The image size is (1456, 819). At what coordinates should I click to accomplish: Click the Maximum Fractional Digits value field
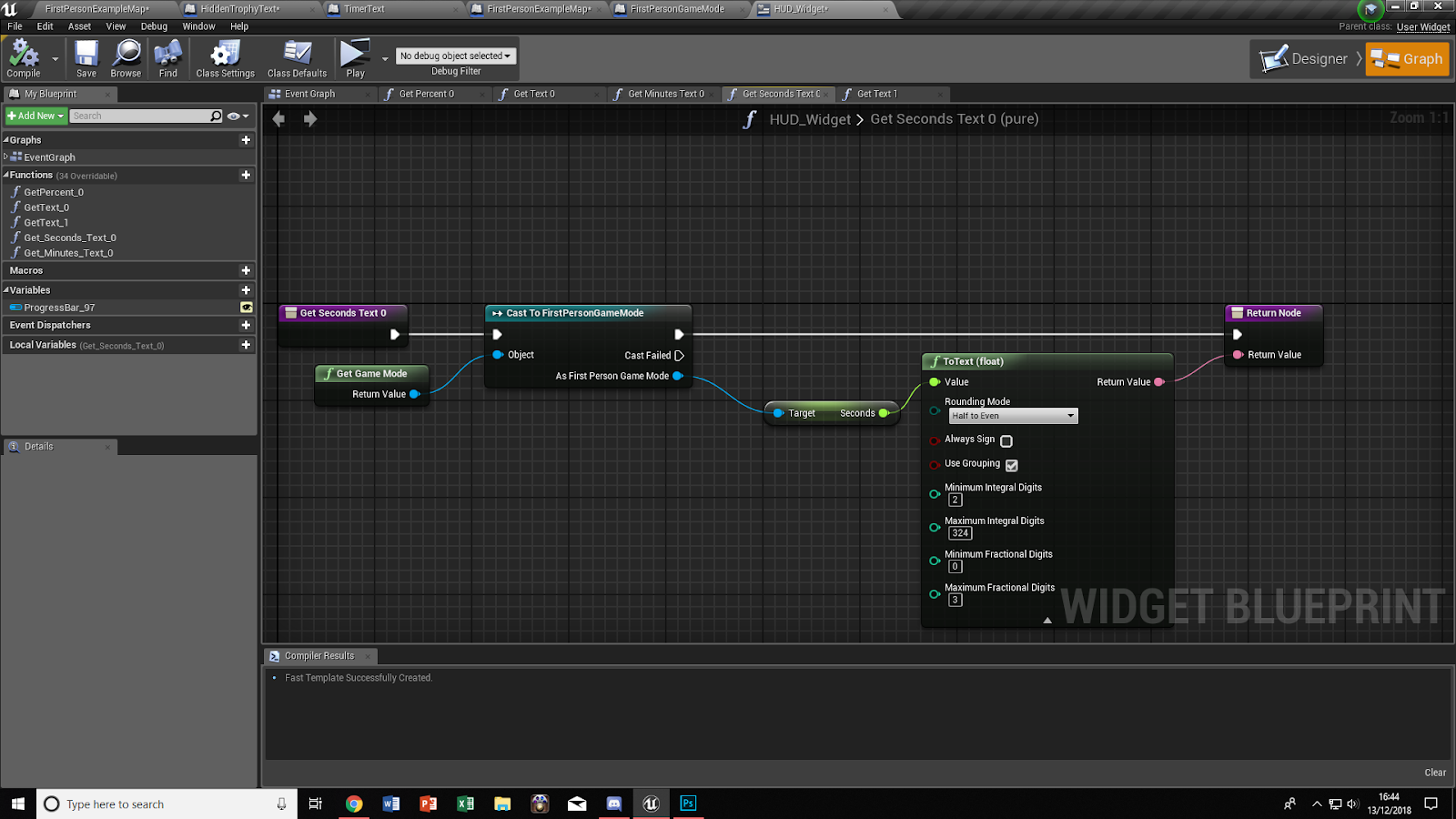955,600
